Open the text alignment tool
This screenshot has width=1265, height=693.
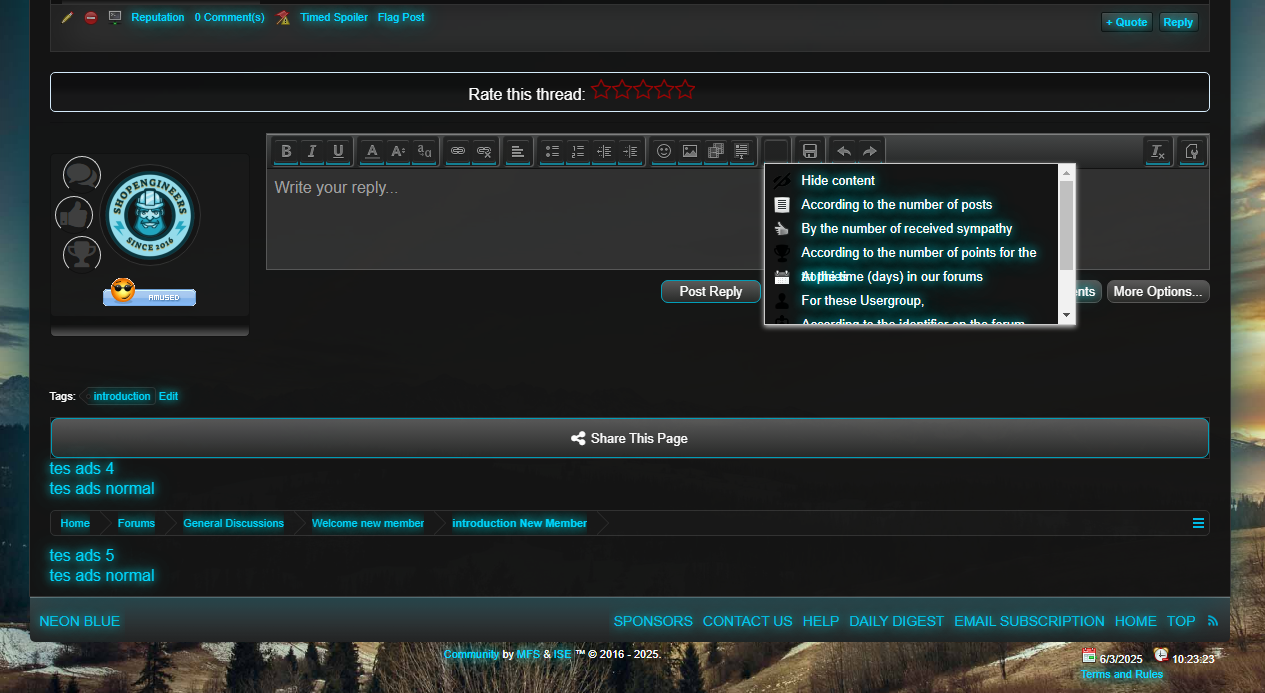tap(518, 151)
